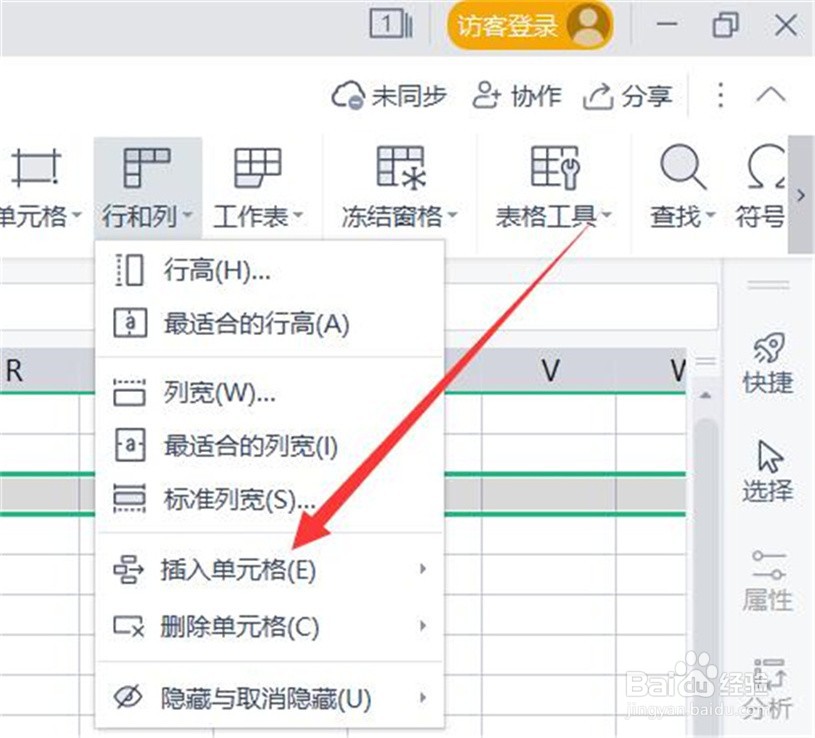Click the auto-fit row height icon

[130, 323]
